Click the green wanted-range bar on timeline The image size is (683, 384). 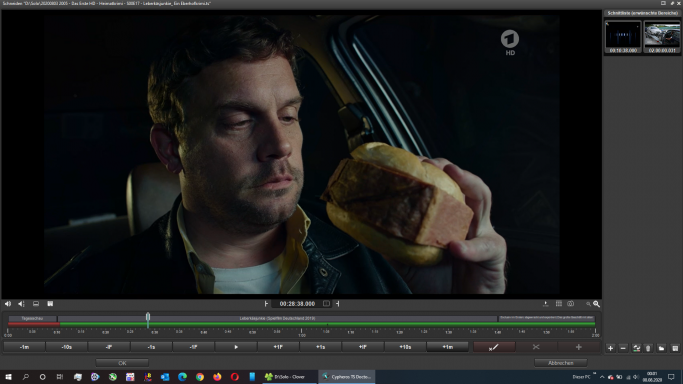[327, 324]
